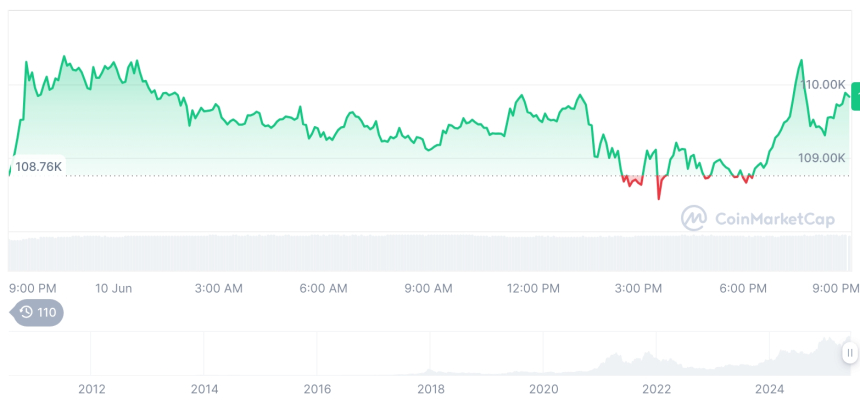Click the highest green peak near 110.00K

801,62
